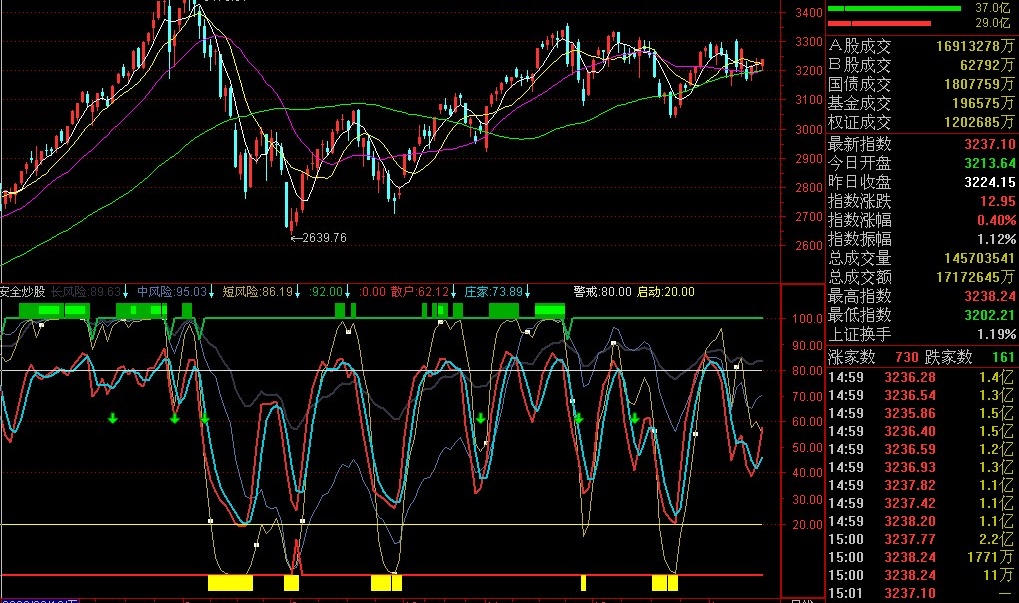The image size is (1019, 603).
Task: Click the 2639.76 low price annotation
Action: point(318,238)
